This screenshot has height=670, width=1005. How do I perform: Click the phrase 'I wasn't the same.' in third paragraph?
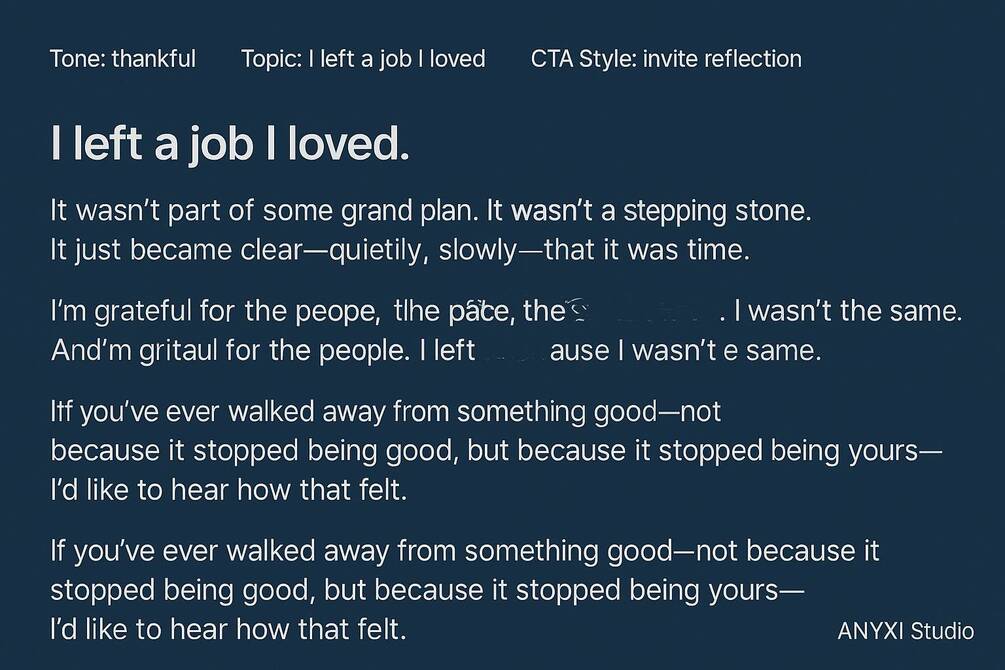pos(849,312)
